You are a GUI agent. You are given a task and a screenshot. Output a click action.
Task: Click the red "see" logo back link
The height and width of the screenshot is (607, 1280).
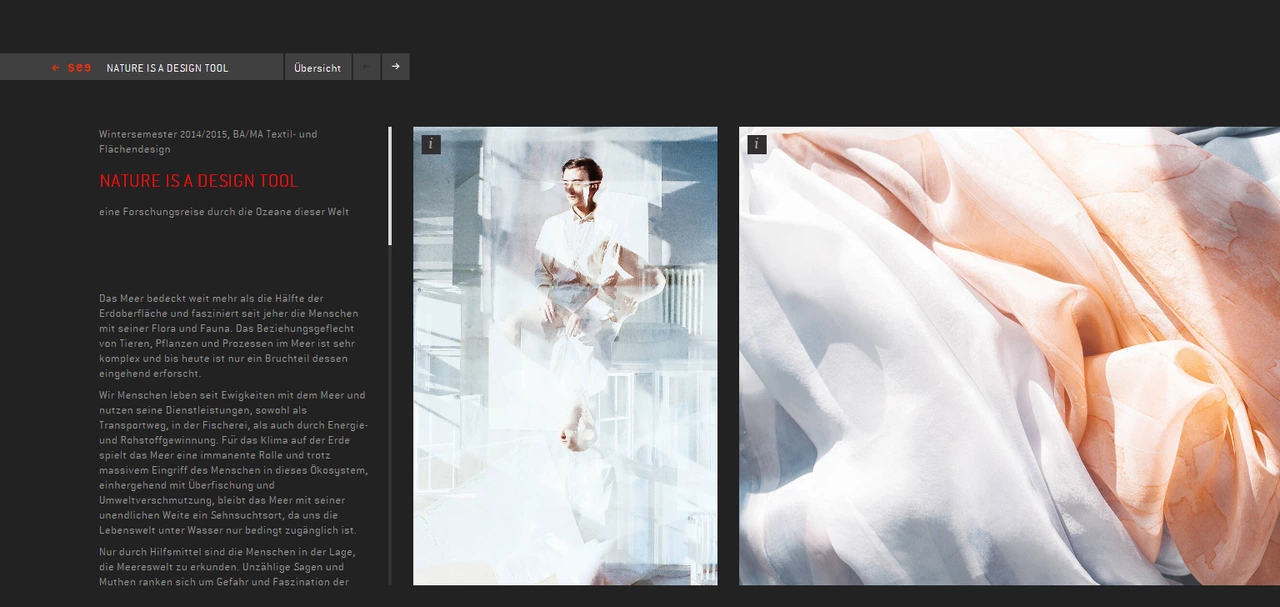pos(71,68)
